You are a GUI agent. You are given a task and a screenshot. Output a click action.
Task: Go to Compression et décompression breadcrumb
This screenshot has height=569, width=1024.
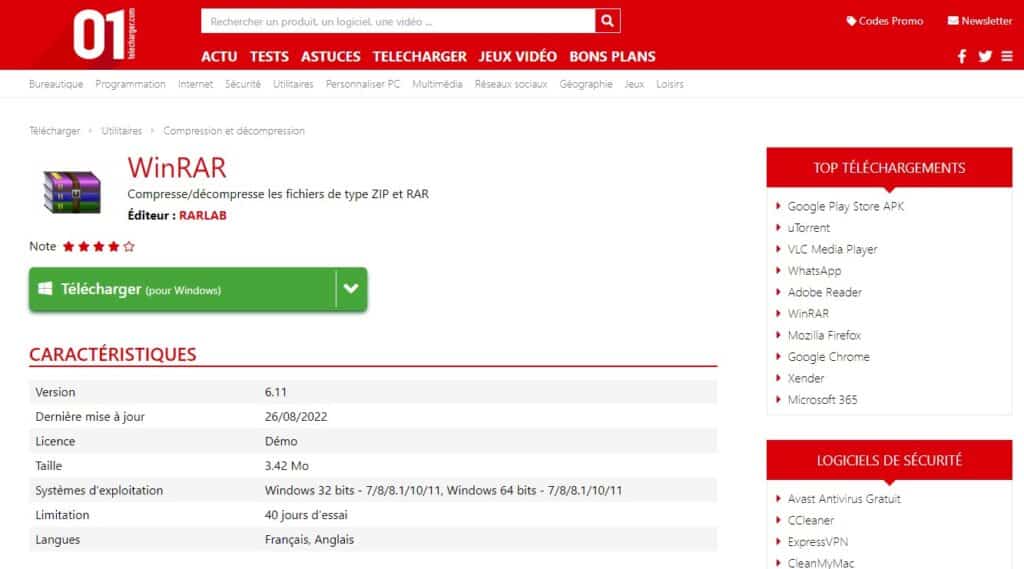234,131
